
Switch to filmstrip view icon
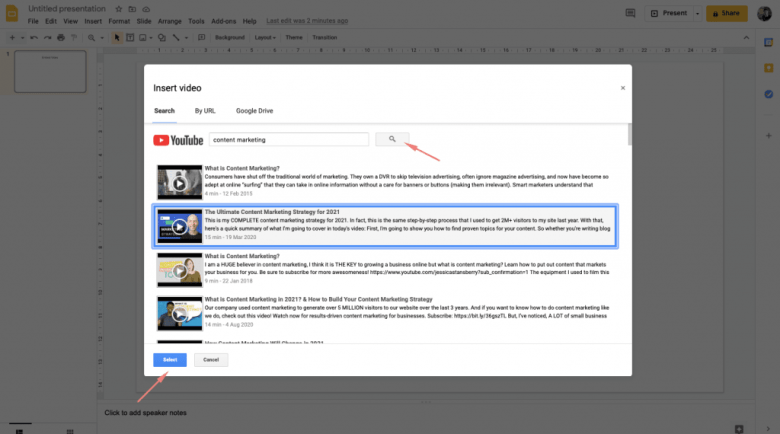(x=19, y=431)
